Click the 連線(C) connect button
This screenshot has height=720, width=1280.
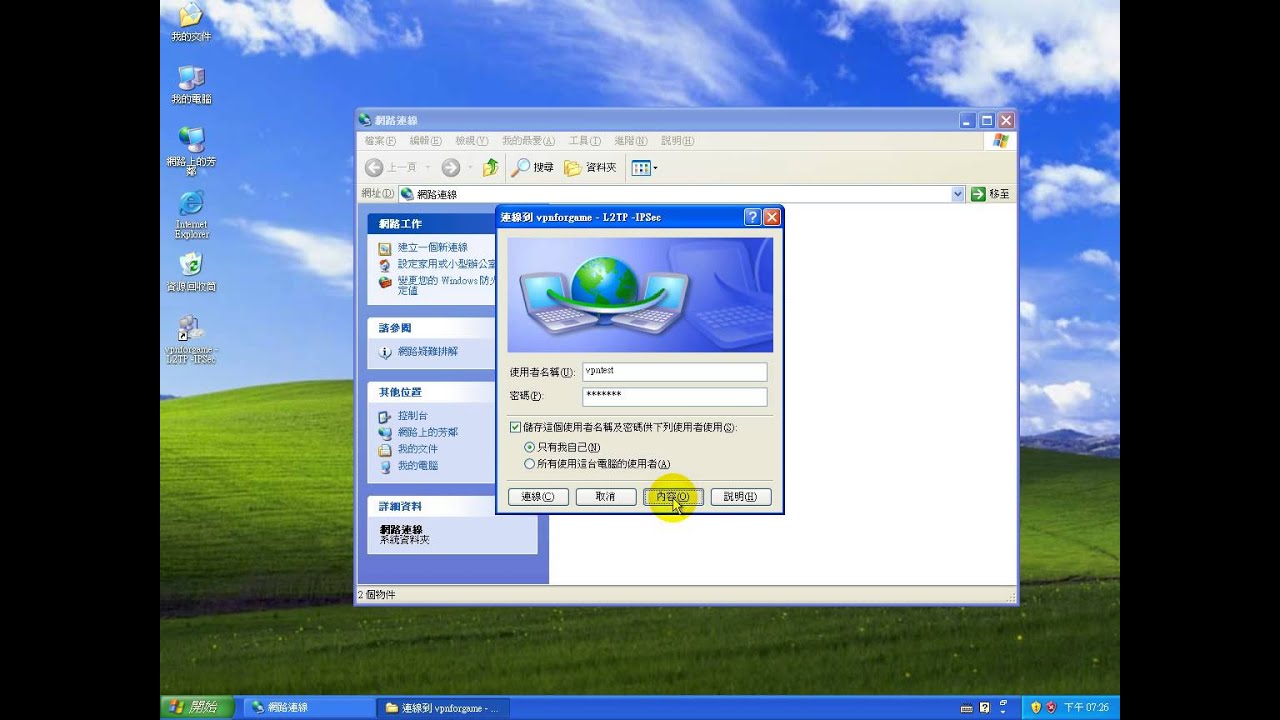538,497
